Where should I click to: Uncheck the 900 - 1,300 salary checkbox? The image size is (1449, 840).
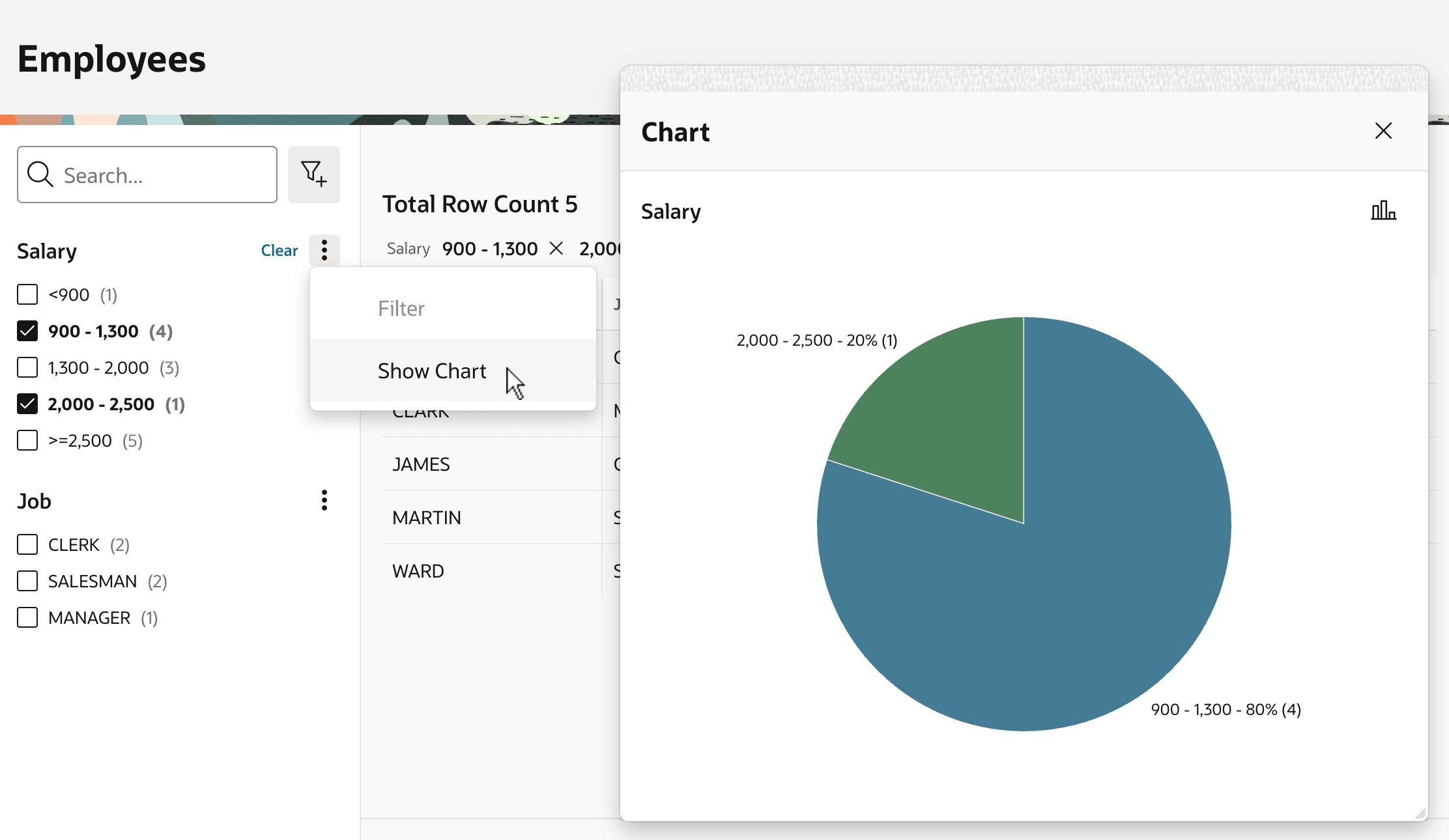click(x=27, y=331)
